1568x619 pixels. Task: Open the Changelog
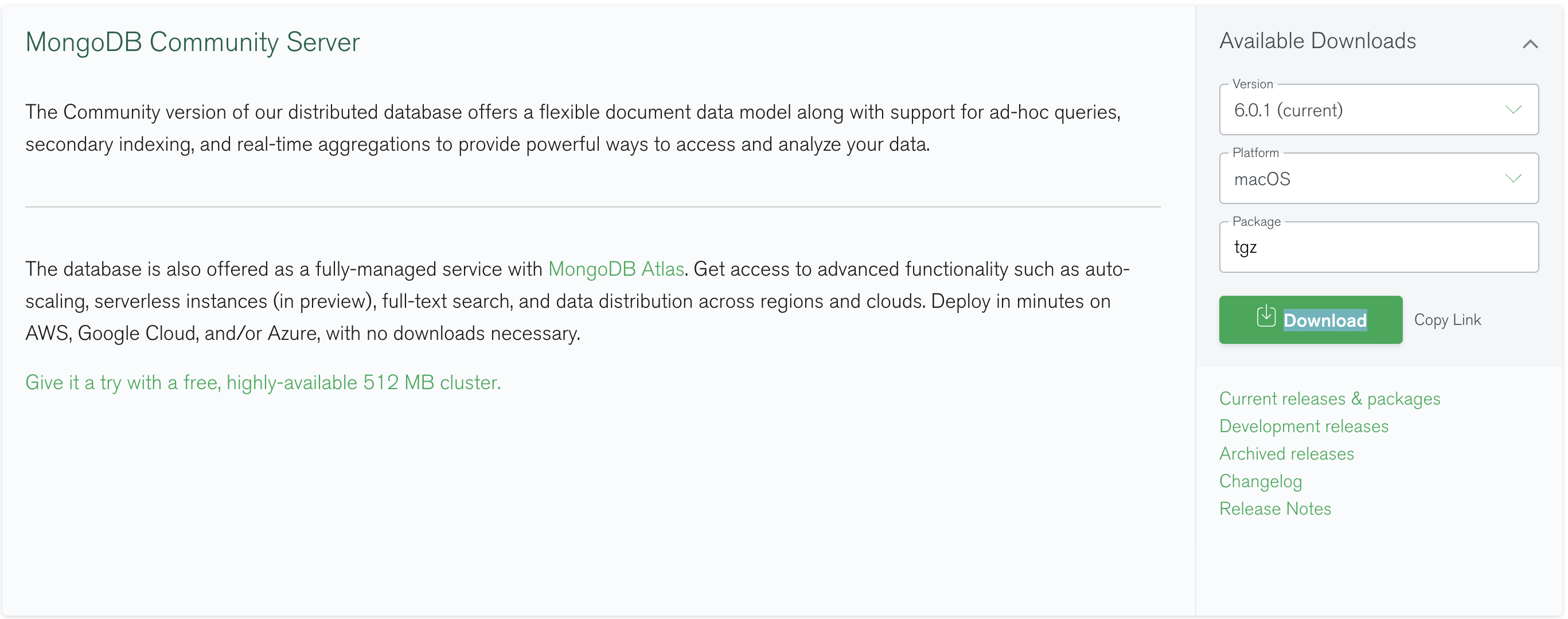point(1261,480)
